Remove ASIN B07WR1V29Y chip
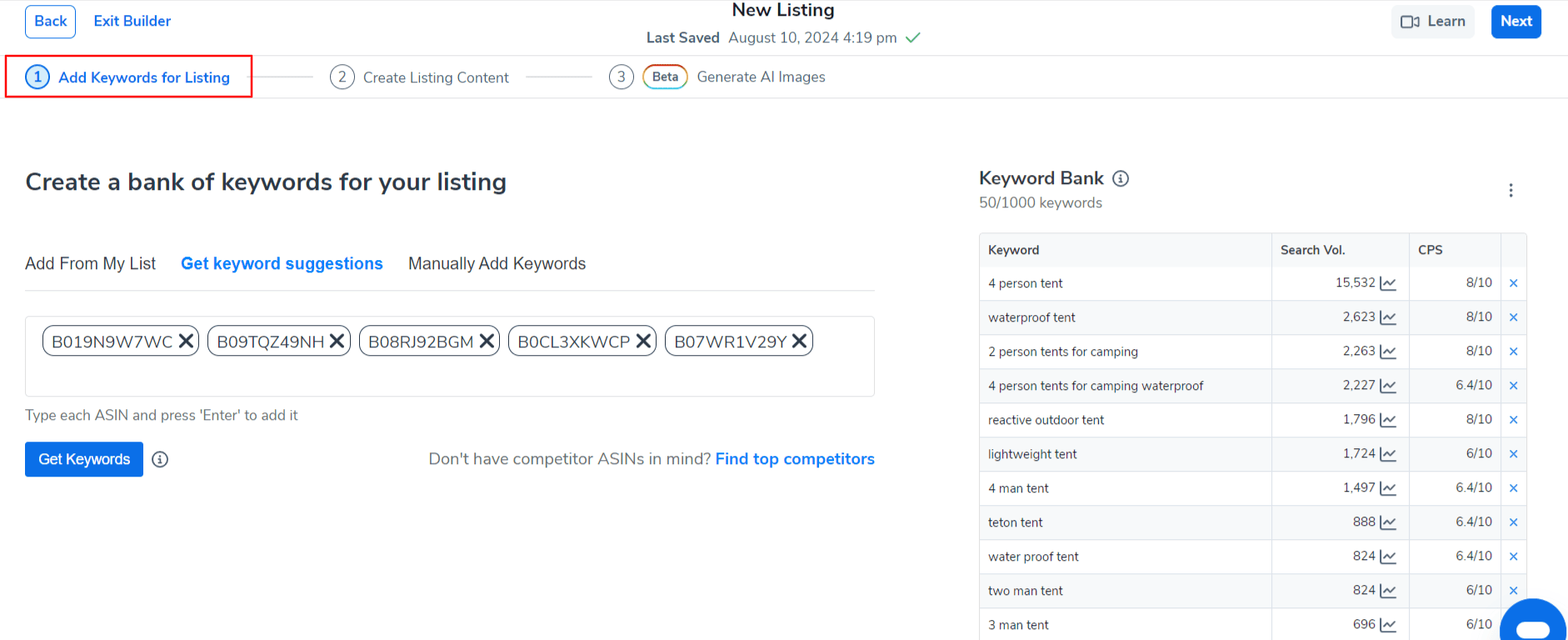 [800, 341]
